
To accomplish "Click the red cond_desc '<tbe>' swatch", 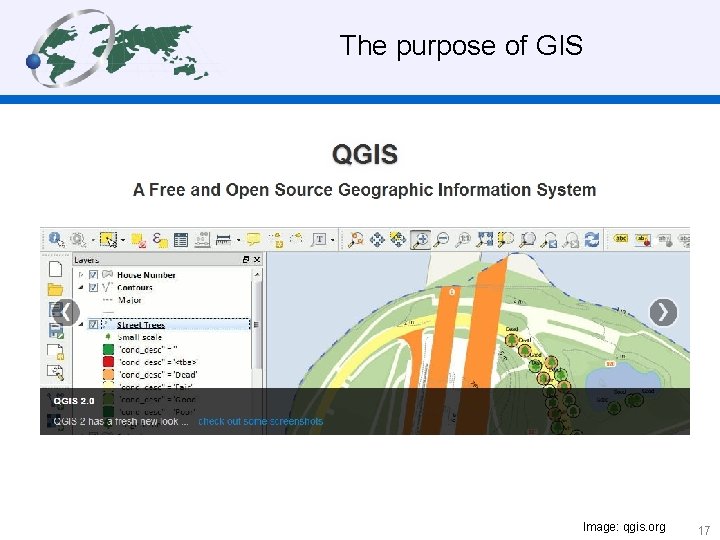I will pos(108,362).
